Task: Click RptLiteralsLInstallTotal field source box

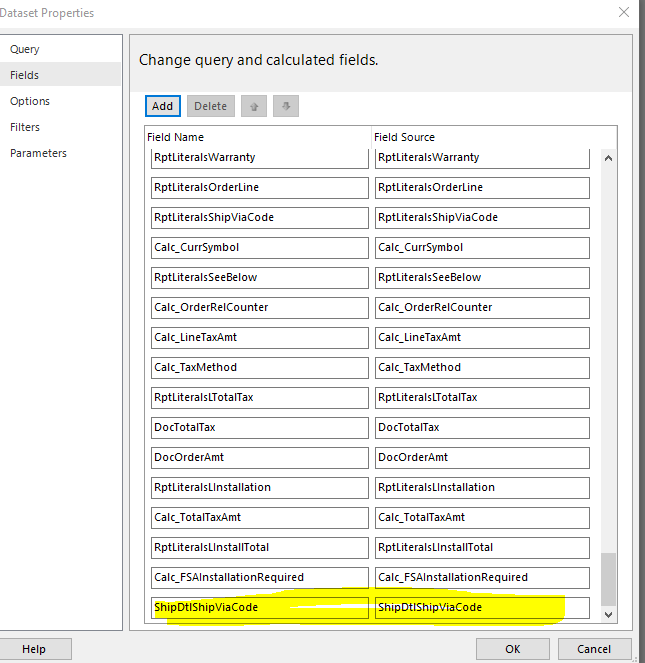Action: coord(482,548)
